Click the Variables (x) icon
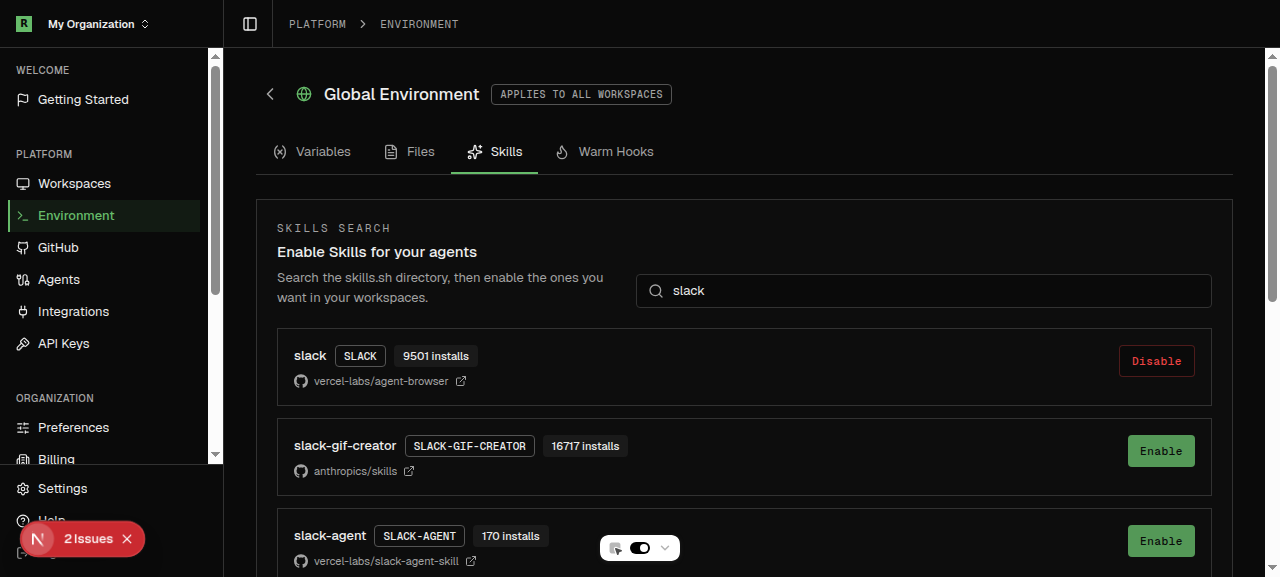The image size is (1280, 577). pos(280,152)
